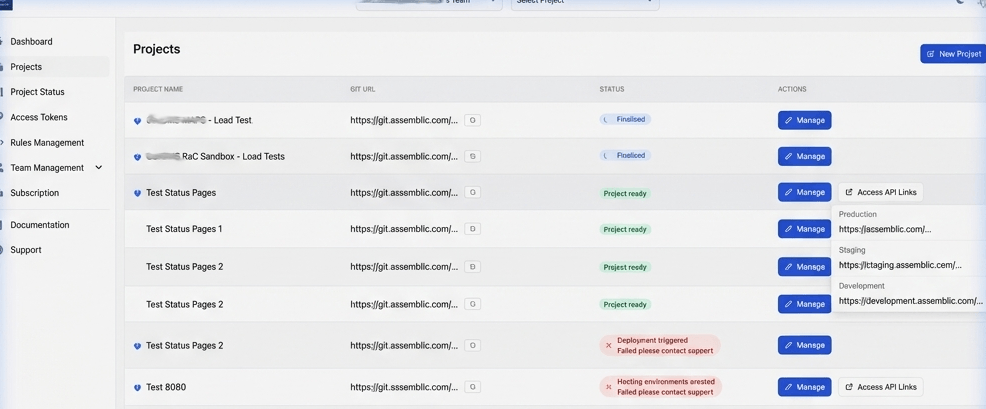Copy the git URL for RaC Sandbox - Load Tests
The image size is (986, 409).
(472, 156)
